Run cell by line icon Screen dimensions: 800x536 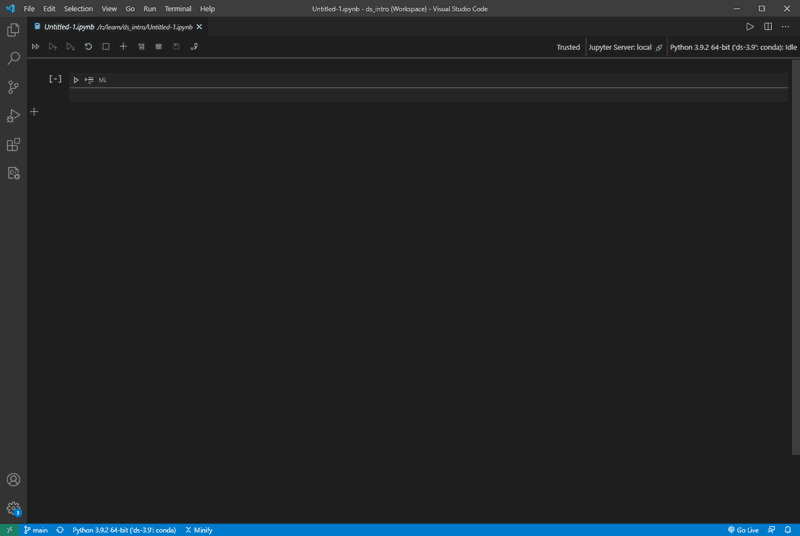89,80
